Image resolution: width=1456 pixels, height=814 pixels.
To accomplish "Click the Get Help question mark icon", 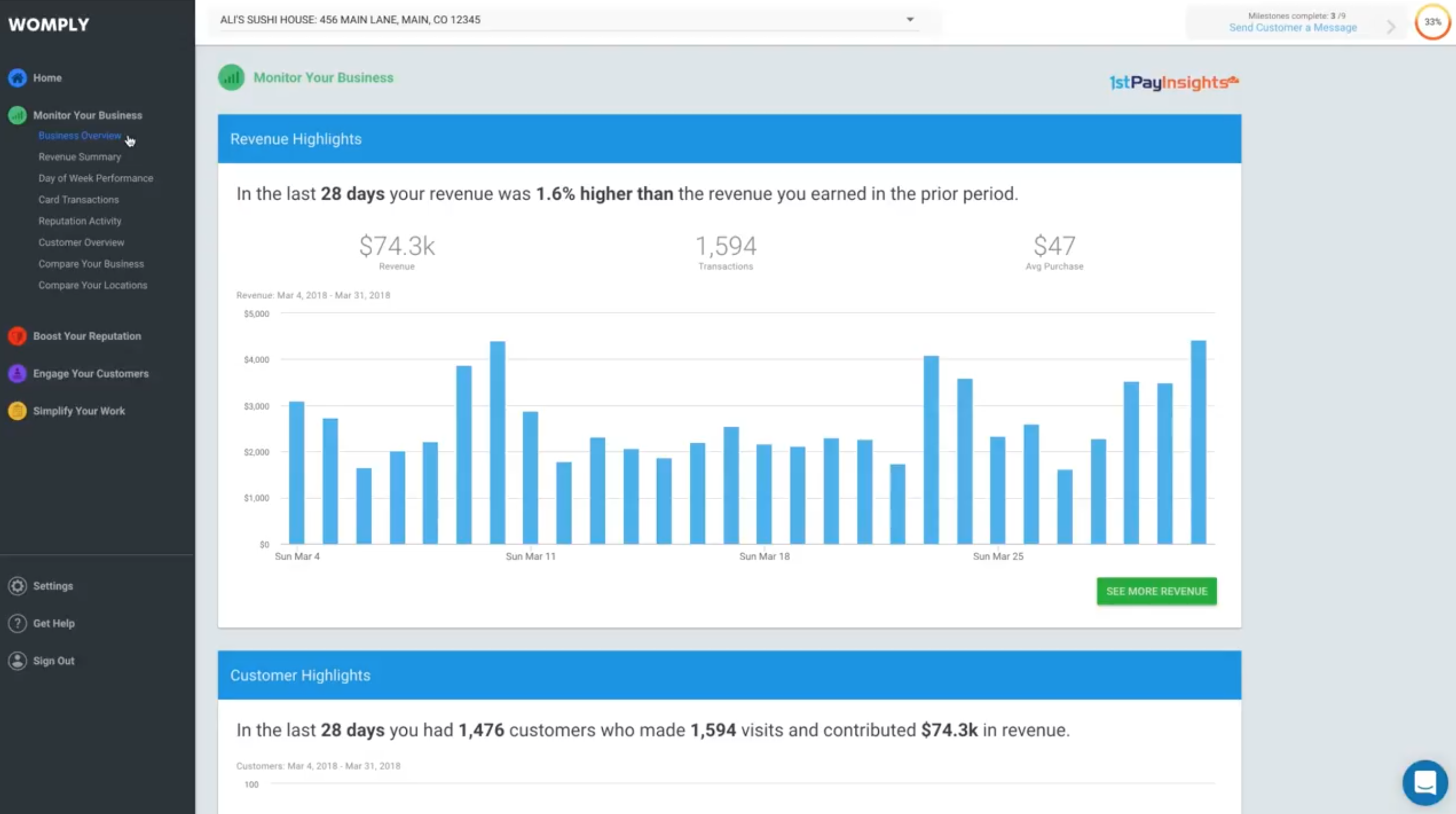I will click(17, 623).
